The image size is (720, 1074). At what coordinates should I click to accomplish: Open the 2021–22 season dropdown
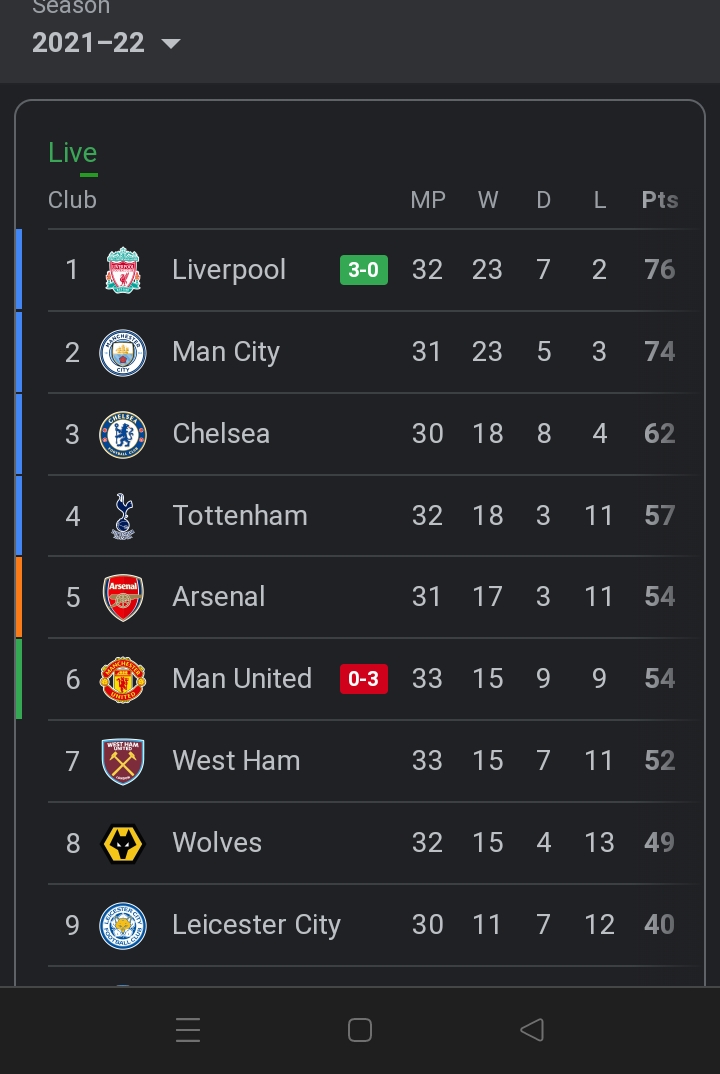tap(106, 43)
